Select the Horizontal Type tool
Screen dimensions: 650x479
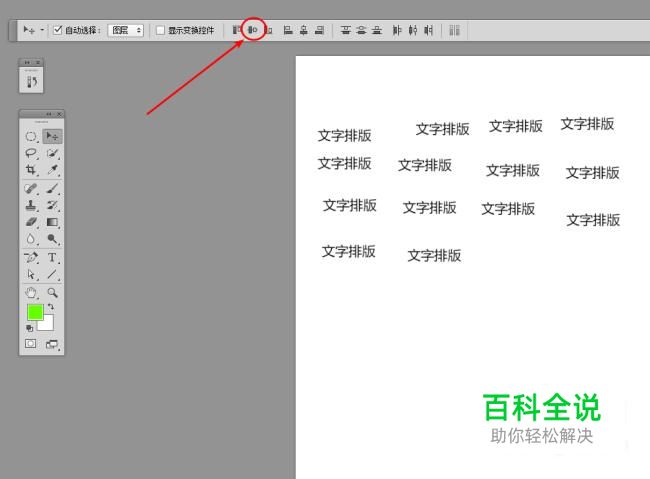52,257
